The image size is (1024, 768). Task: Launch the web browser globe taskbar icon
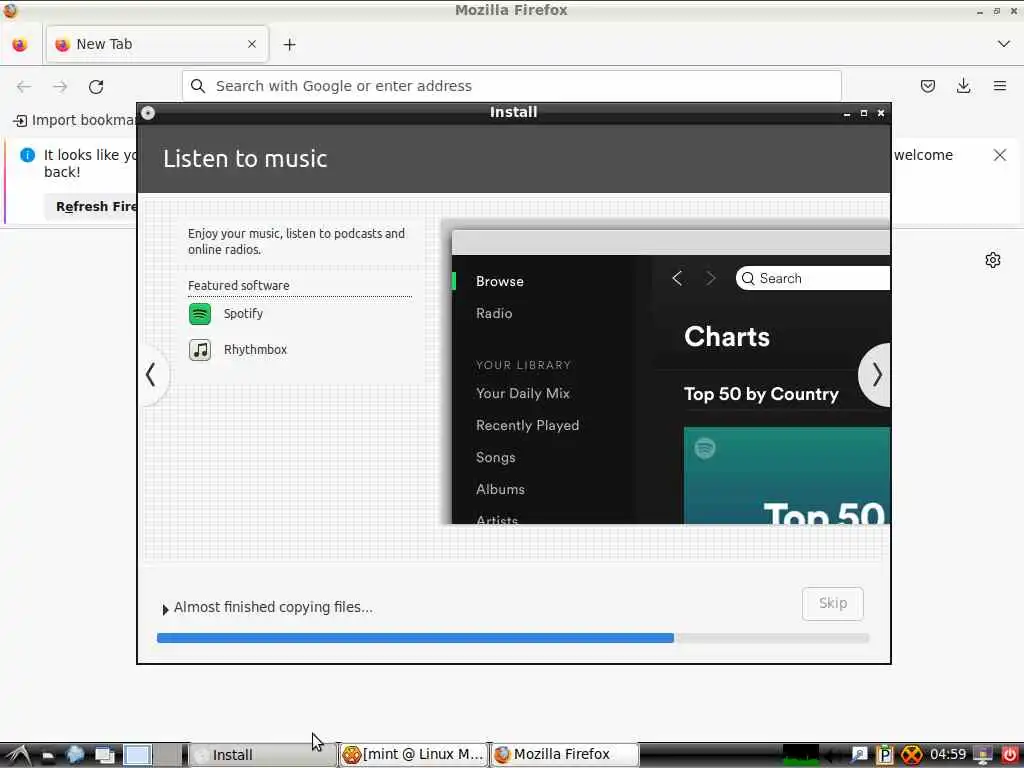point(75,755)
